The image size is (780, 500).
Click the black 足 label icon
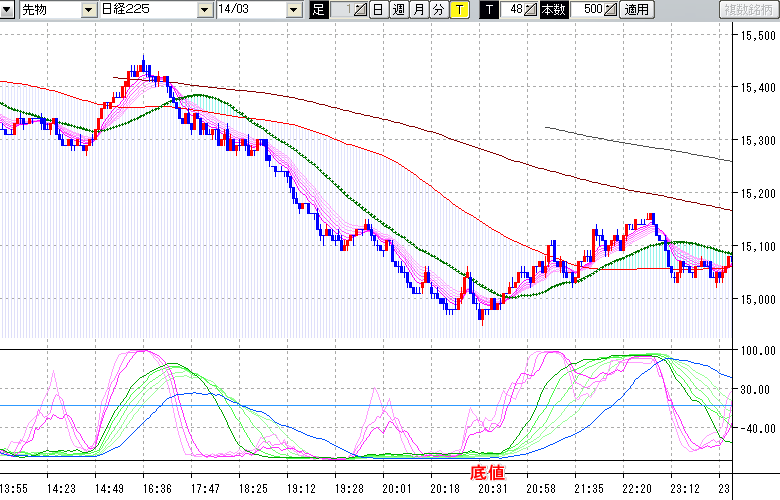318,10
